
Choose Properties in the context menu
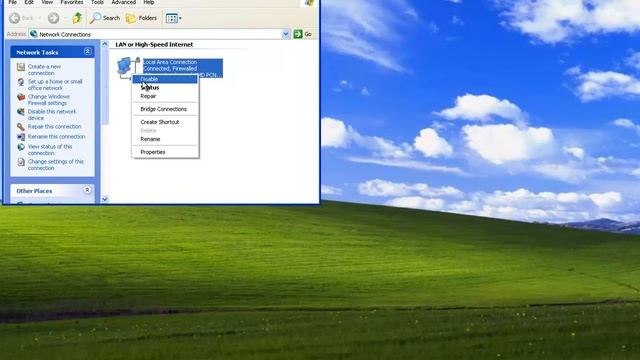[x=165, y=152]
